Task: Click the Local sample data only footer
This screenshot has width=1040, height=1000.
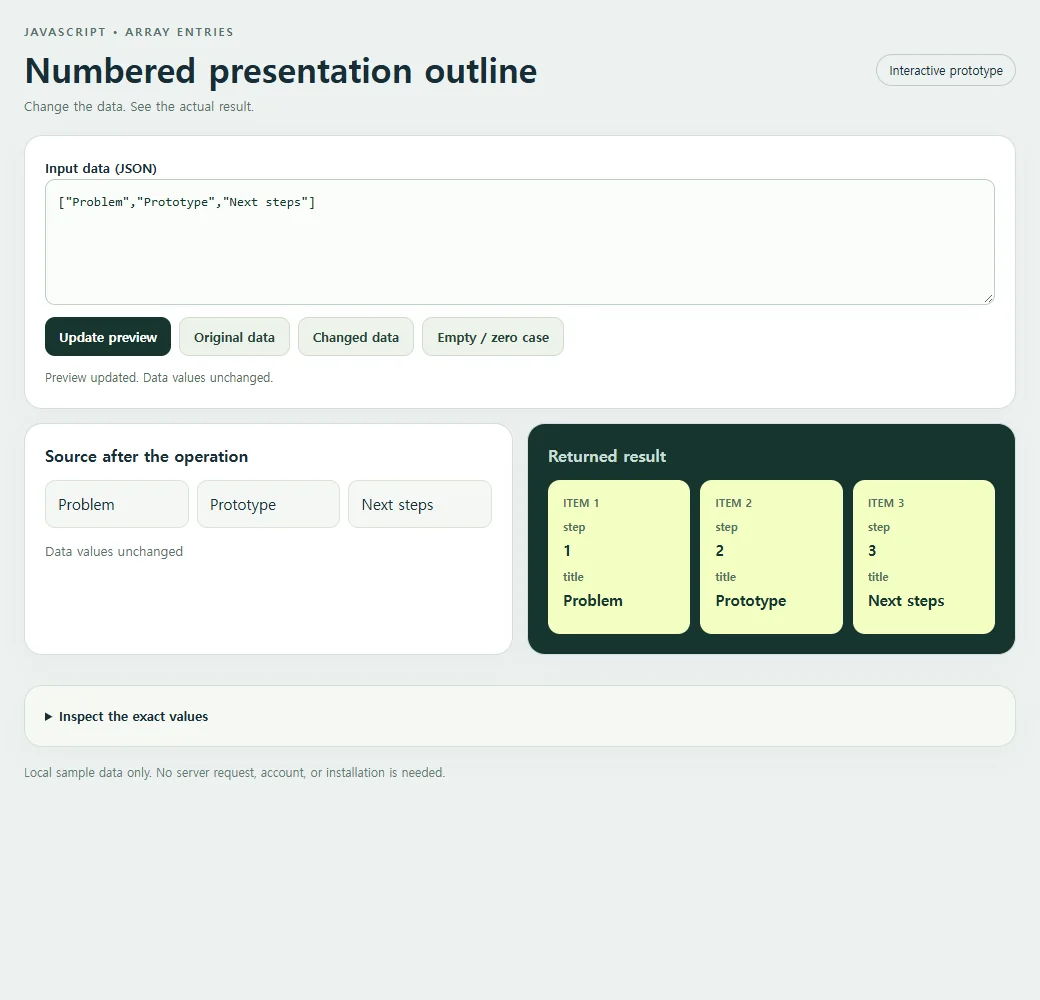Action: [235, 773]
